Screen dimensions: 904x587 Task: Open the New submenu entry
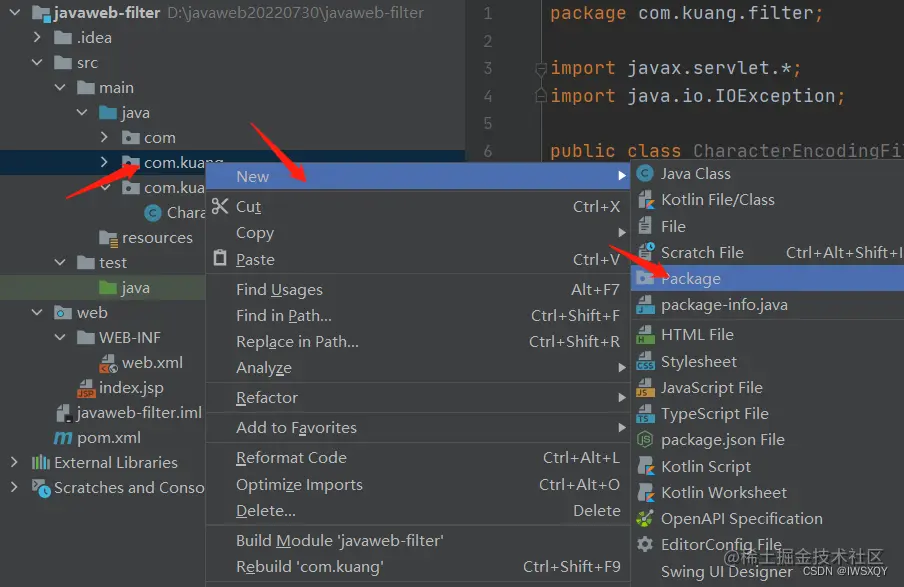pyautogui.click(x=418, y=176)
